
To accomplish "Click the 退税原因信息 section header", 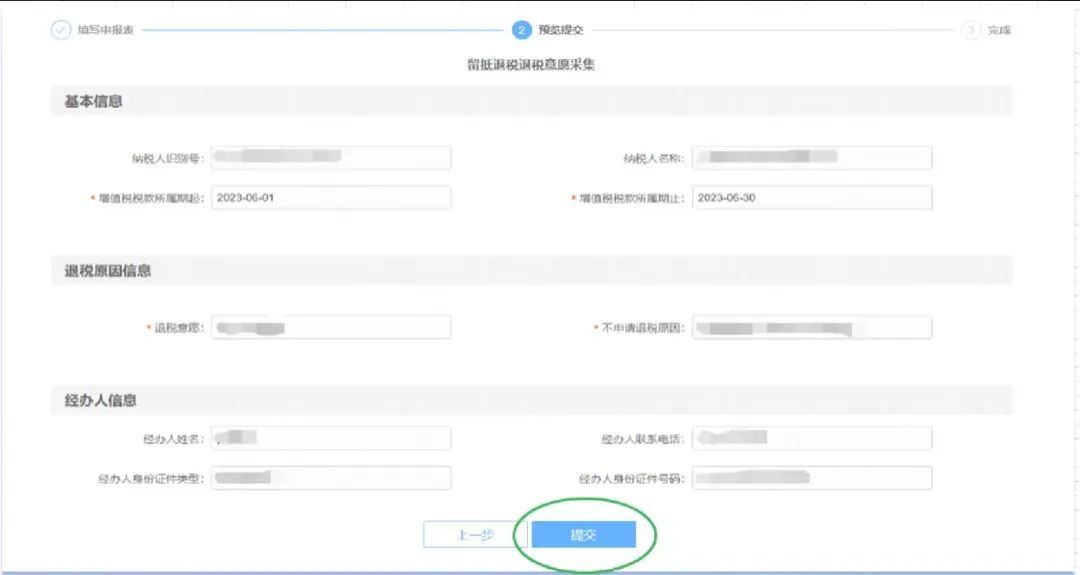I will tap(101, 271).
